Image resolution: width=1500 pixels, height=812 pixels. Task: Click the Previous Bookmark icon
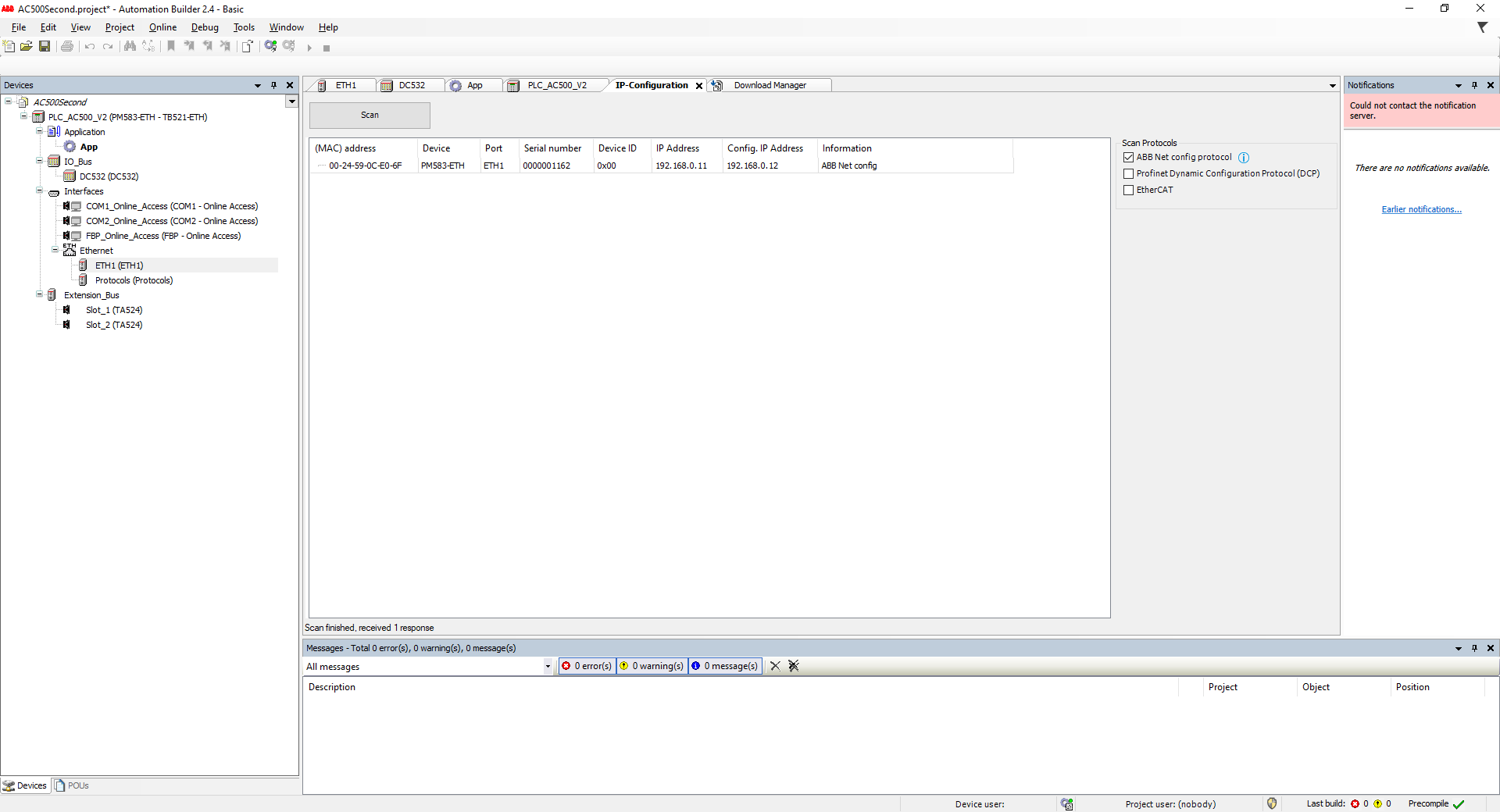(x=207, y=47)
